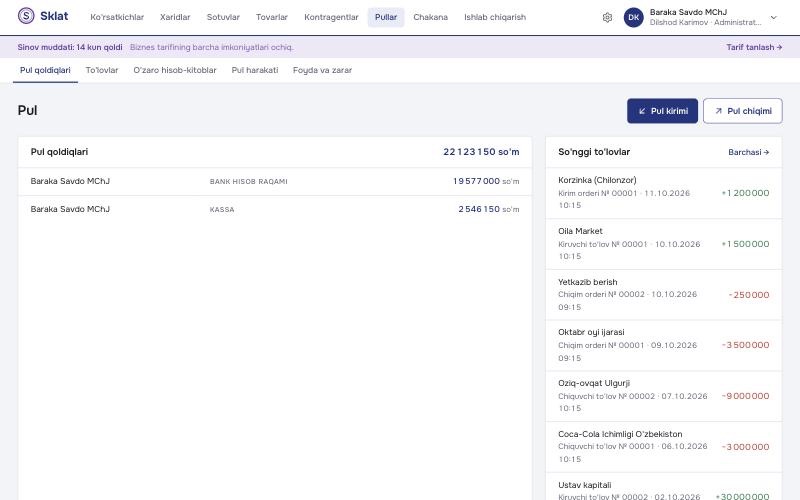This screenshot has width=800, height=500.
Task: Open O'zaro hisob-kitoblar tab
Action: 175,70
